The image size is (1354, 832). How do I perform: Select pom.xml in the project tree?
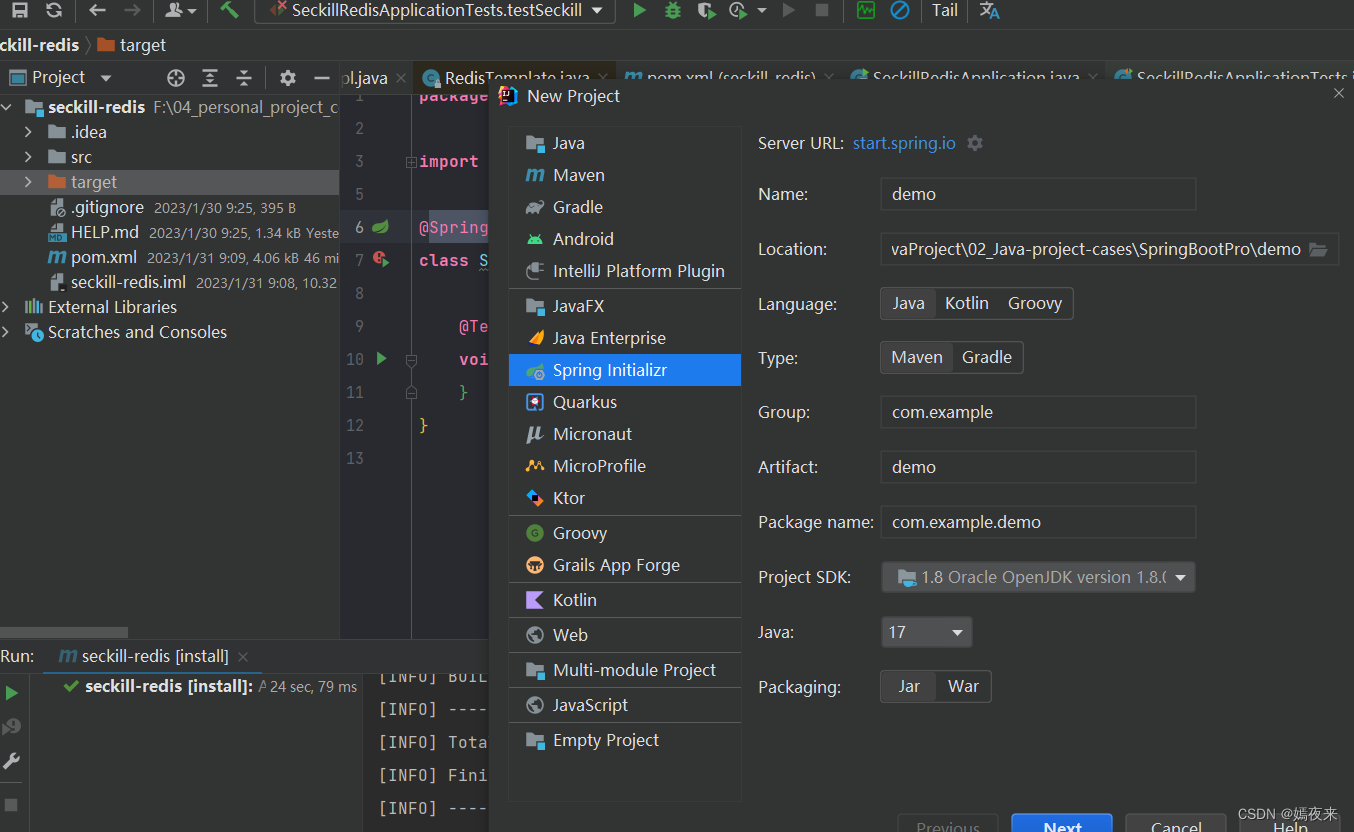(x=104, y=257)
